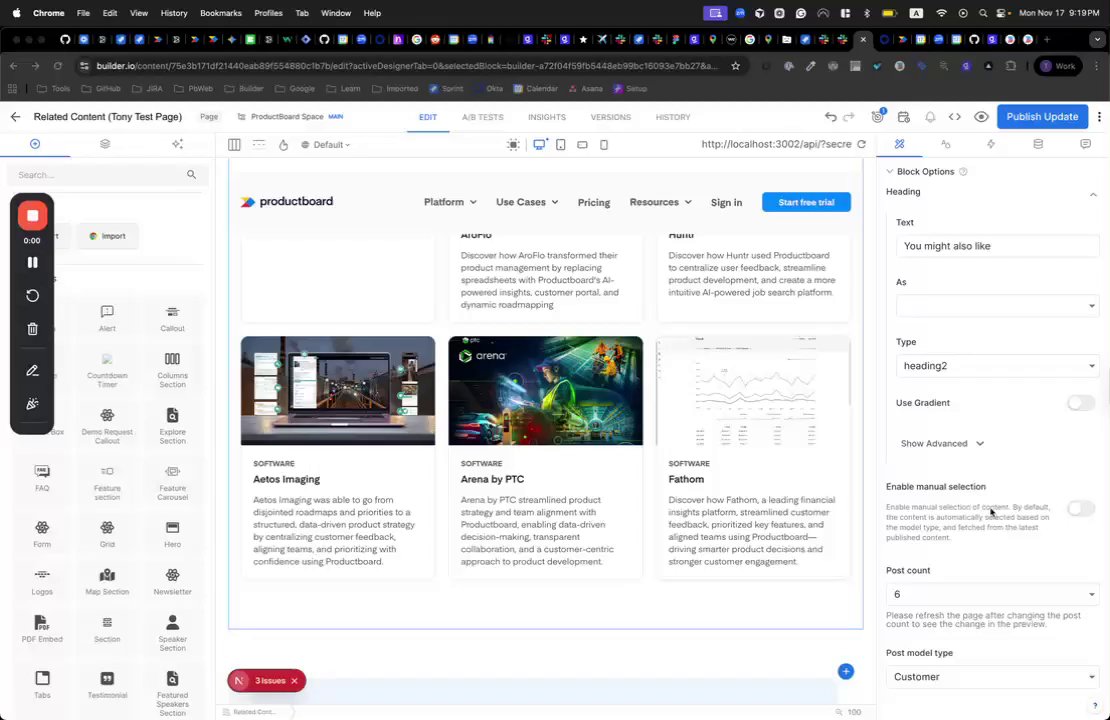The width and height of the screenshot is (1110, 720).
Task: Add a Columns Section block
Action: point(172,370)
